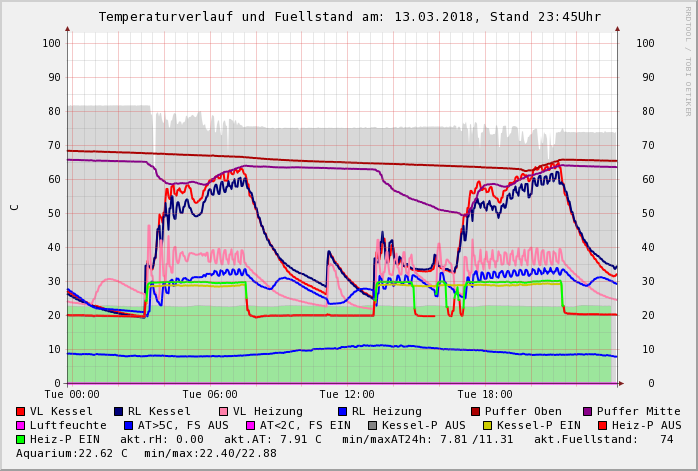Click the blue RL Heizung legend swatch
Screen dimensions: 698x471
pyautogui.click(x=343, y=412)
